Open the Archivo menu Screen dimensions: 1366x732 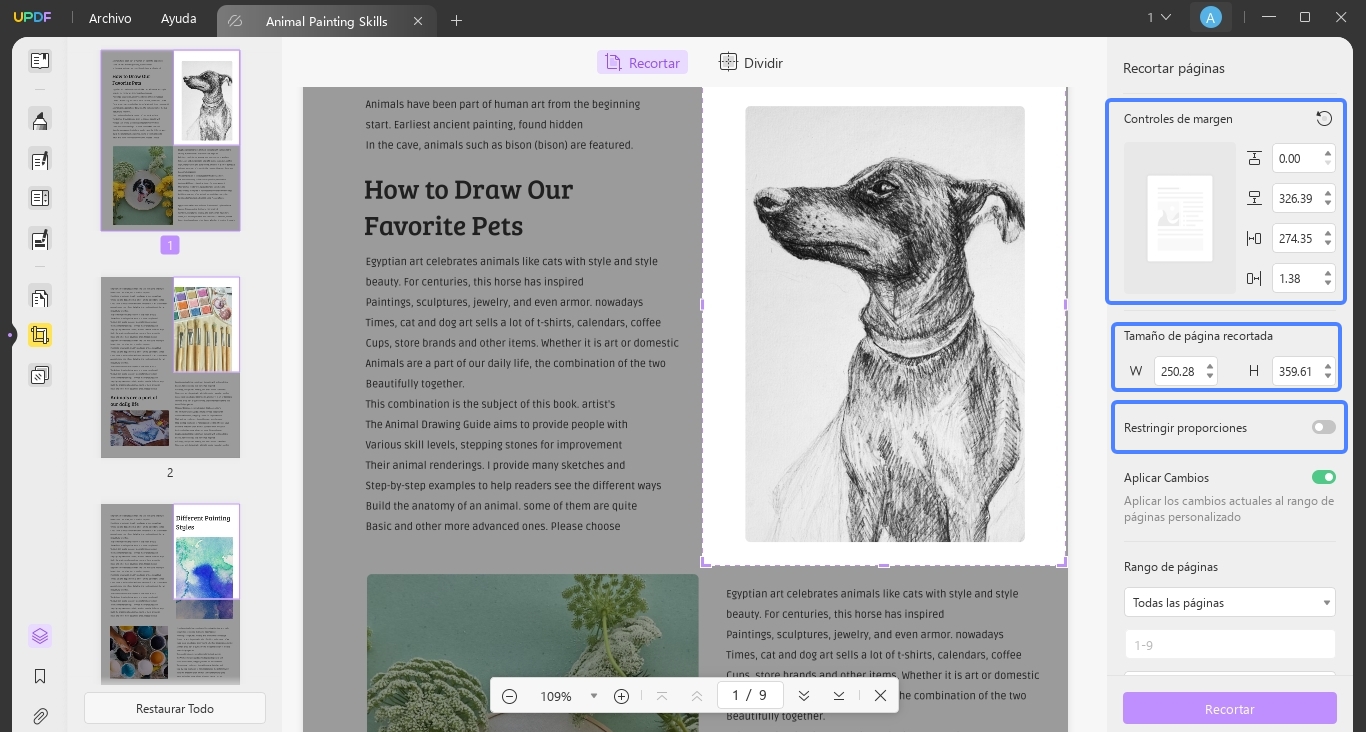[110, 18]
